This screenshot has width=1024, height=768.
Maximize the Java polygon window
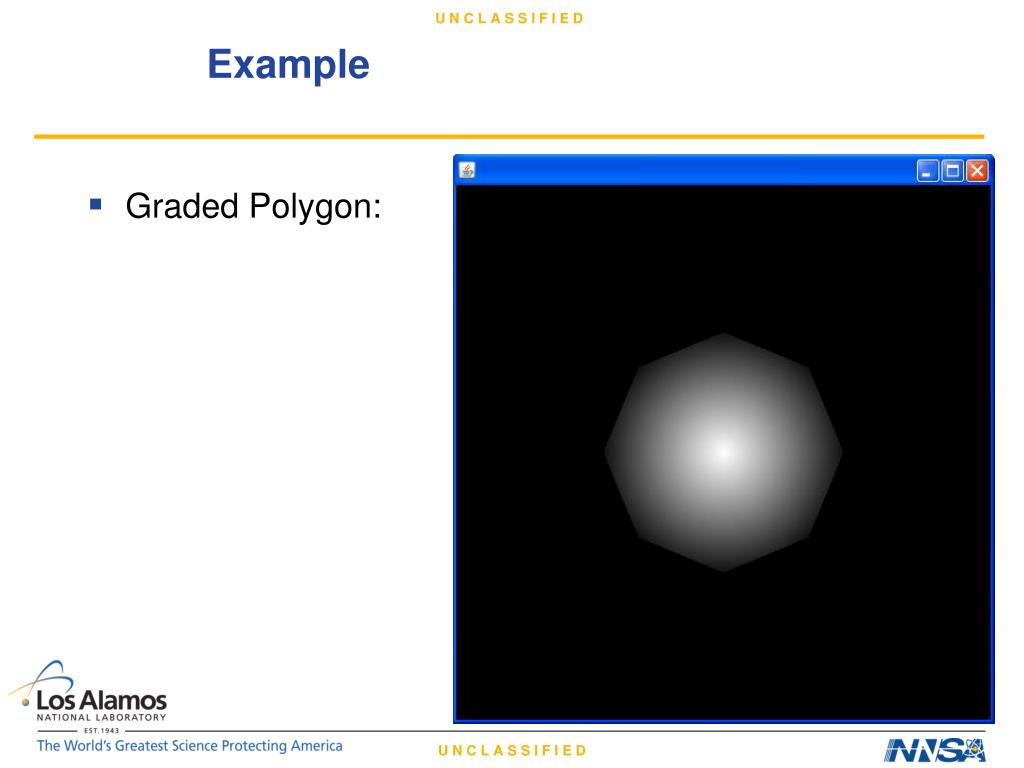(x=952, y=171)
